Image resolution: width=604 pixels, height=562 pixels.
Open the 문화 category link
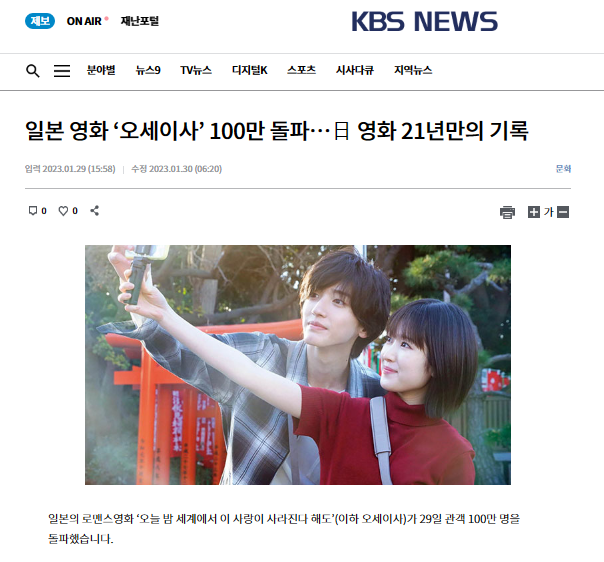[563, 169]
